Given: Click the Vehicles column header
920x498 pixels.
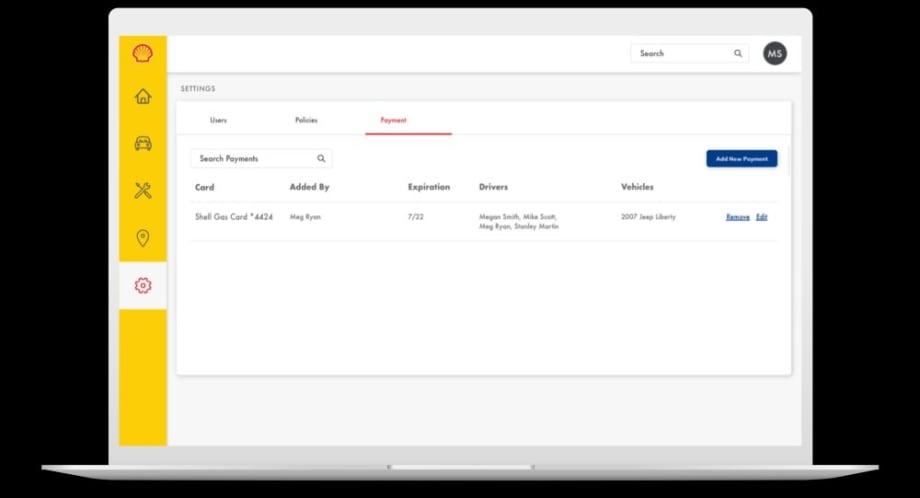Looking at the screenshot, I should pos(637,187).
